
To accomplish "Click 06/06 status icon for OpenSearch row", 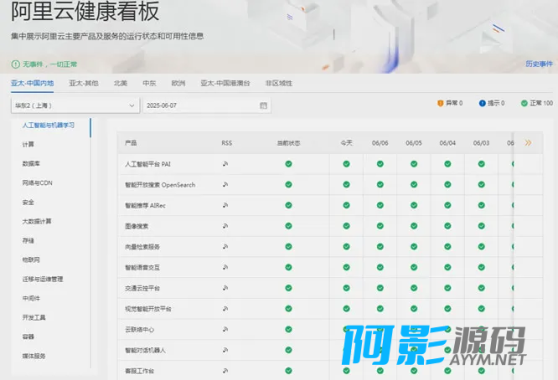I will pyautogui.click(x=380, y=185).
